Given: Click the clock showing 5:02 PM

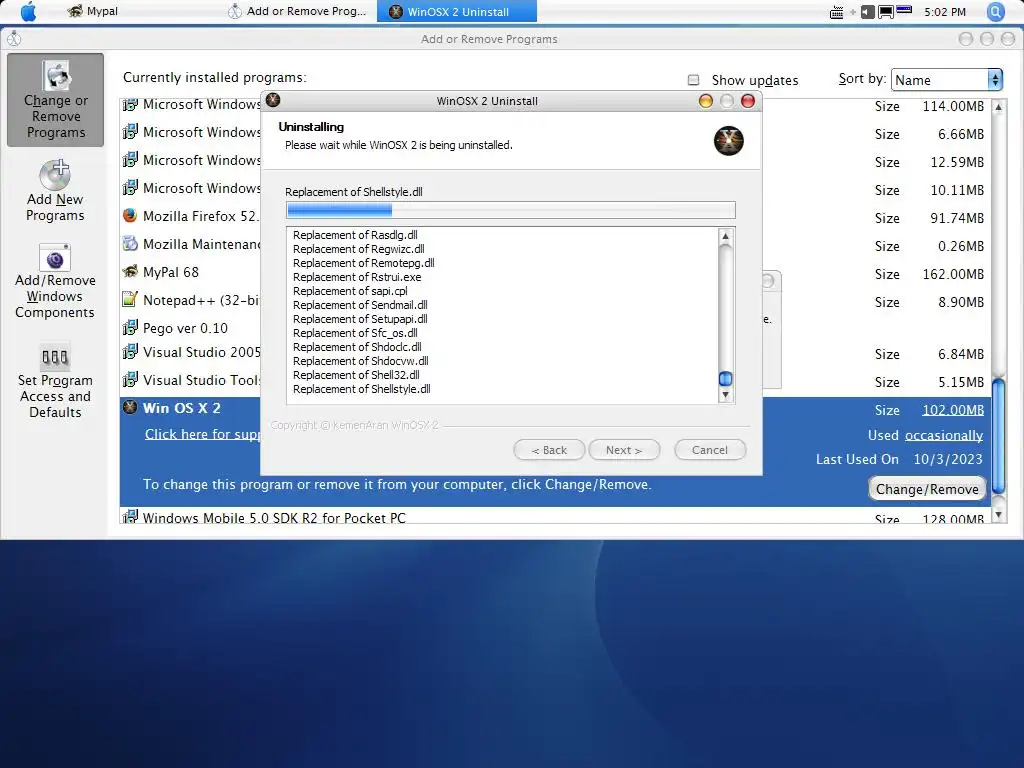Looking at the screenshot, I should click(944, 12).
